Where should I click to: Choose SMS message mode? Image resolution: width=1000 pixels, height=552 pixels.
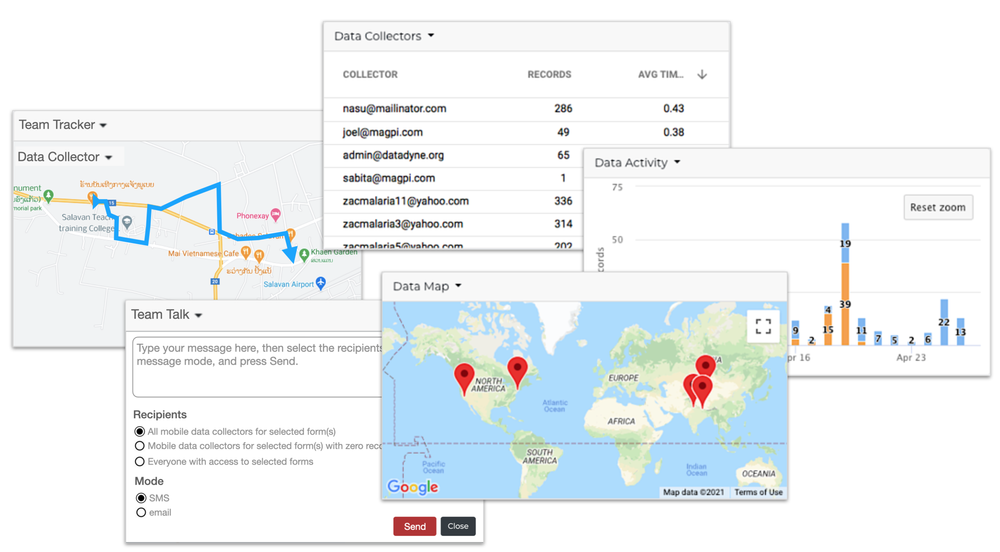(141, 498)
